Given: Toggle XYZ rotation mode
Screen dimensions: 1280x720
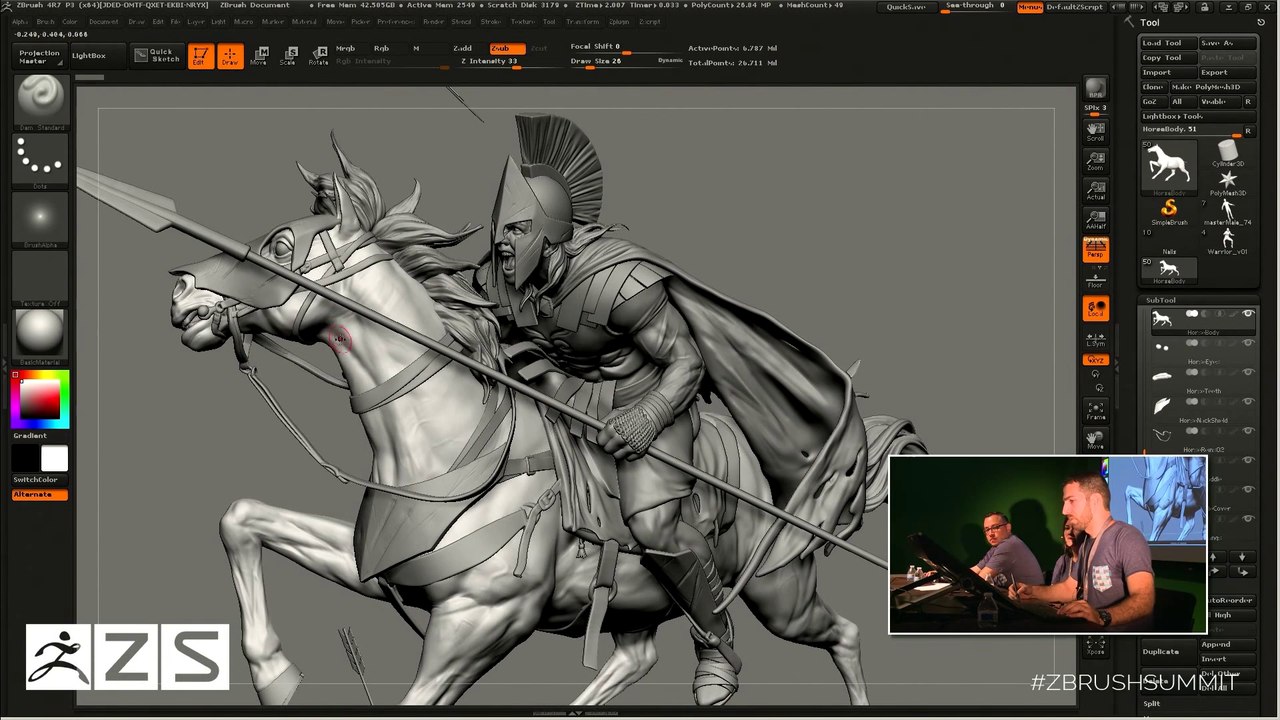Looking at the screenshot, I should pyautogui.click(x=1096, y=360).
